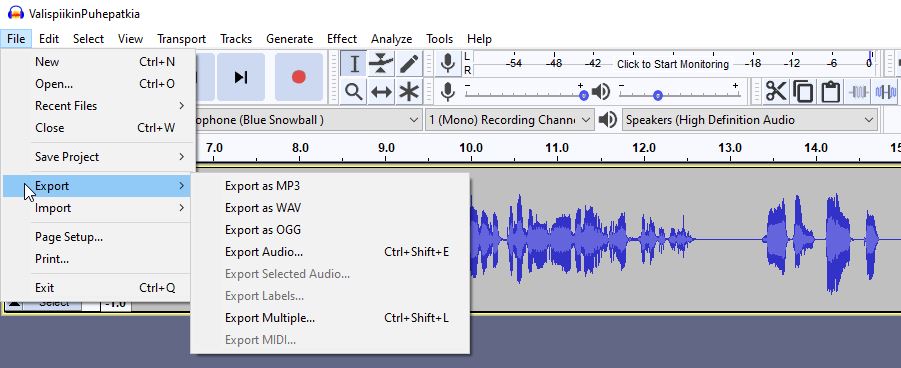Open the Help menu

point(479,39)
